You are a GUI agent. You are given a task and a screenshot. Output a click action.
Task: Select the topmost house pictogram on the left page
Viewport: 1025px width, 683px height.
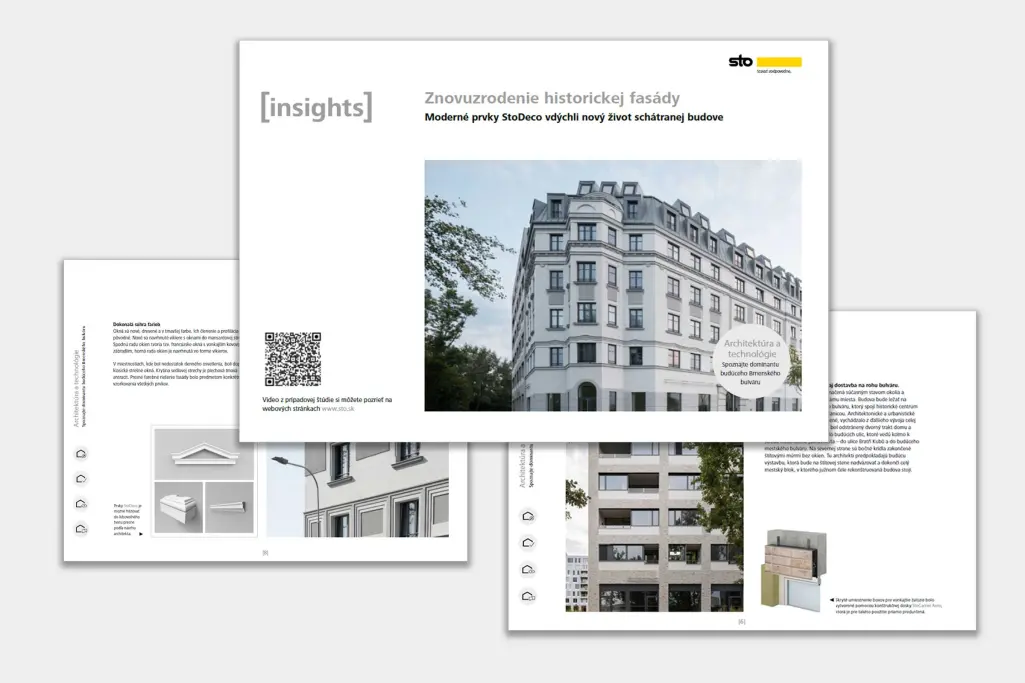(80, 453)
